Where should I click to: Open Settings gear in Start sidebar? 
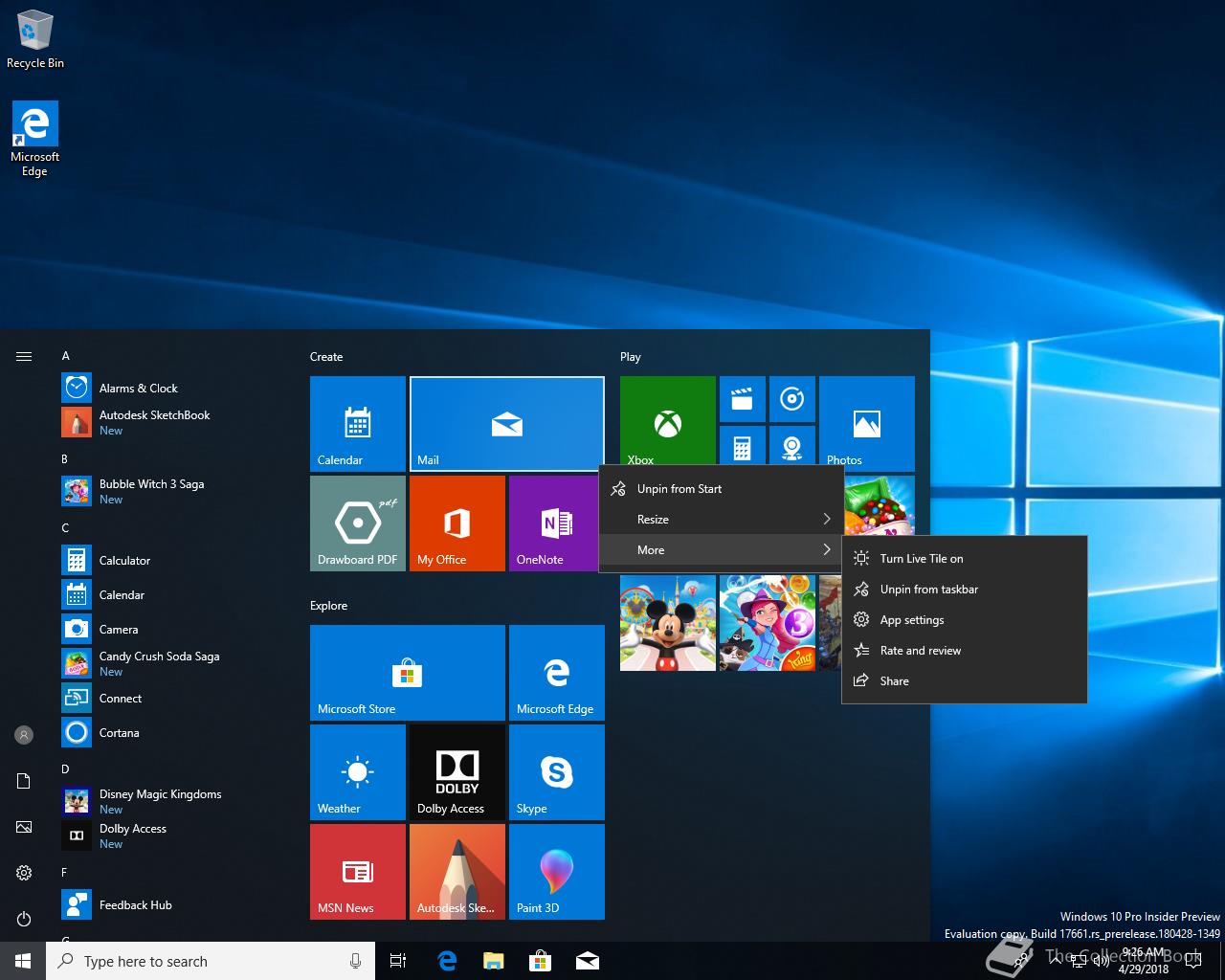tap(24, 873)
